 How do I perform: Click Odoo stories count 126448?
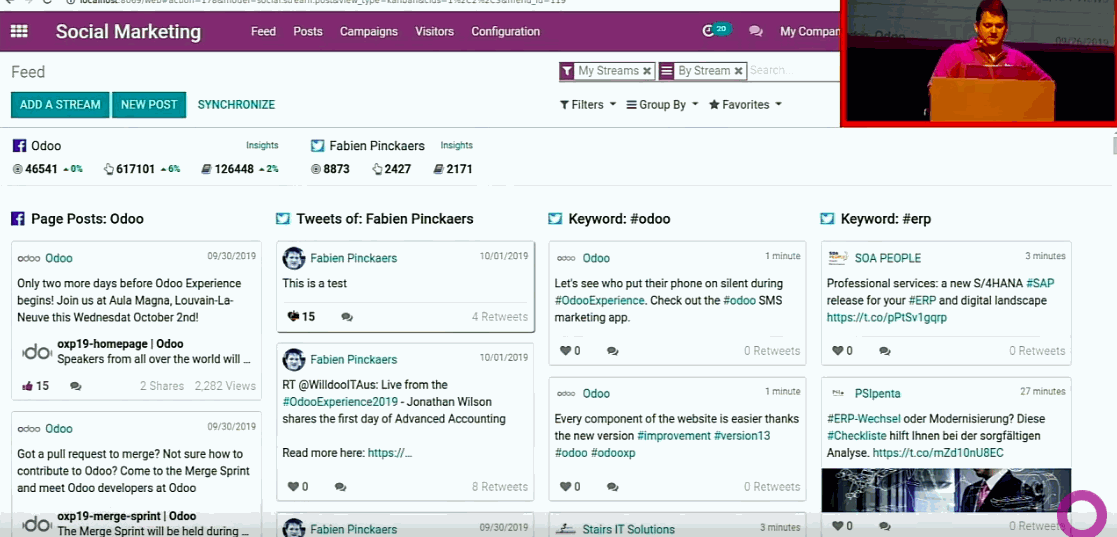(234, 170)
